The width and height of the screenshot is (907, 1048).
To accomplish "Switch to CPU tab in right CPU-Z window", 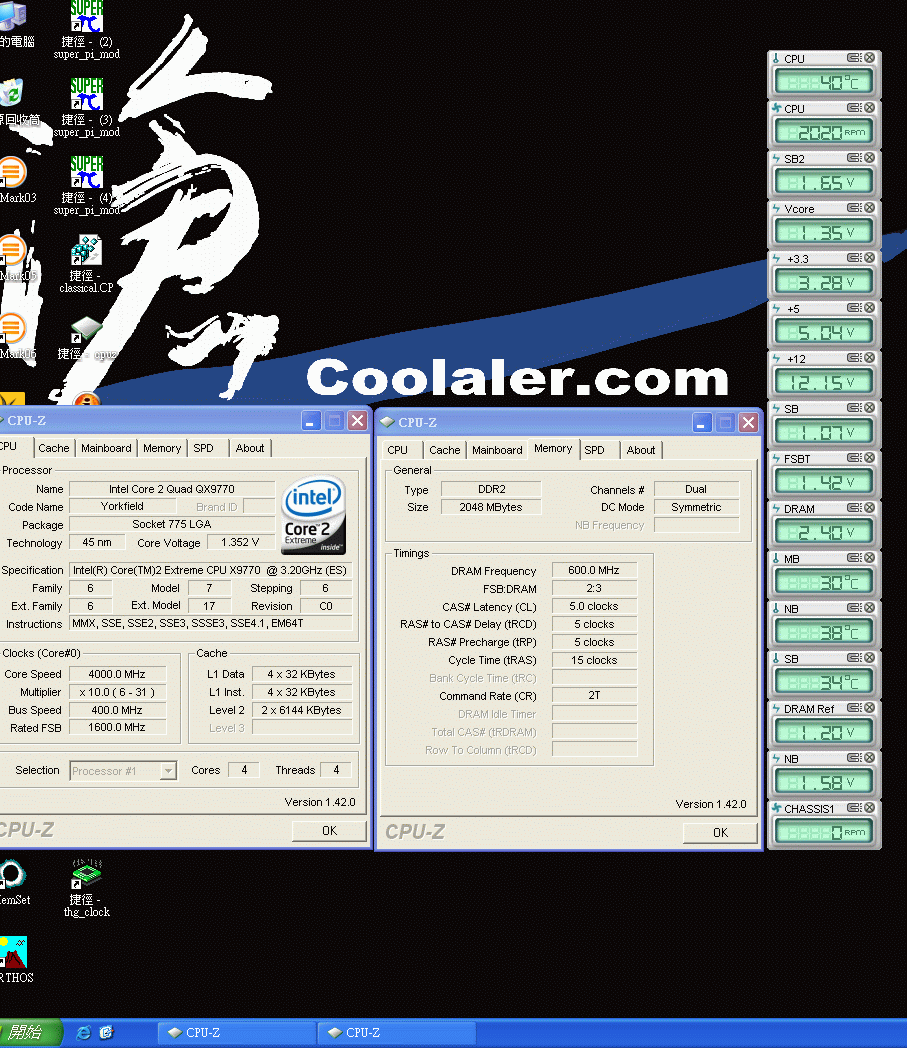I will [398, 450].
